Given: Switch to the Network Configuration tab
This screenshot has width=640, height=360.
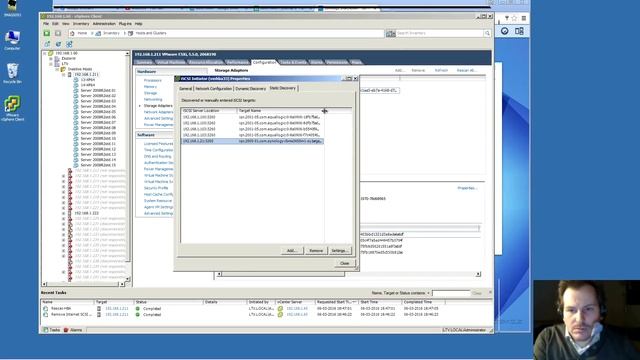Looking at the screenshot, I should [213, 89].
